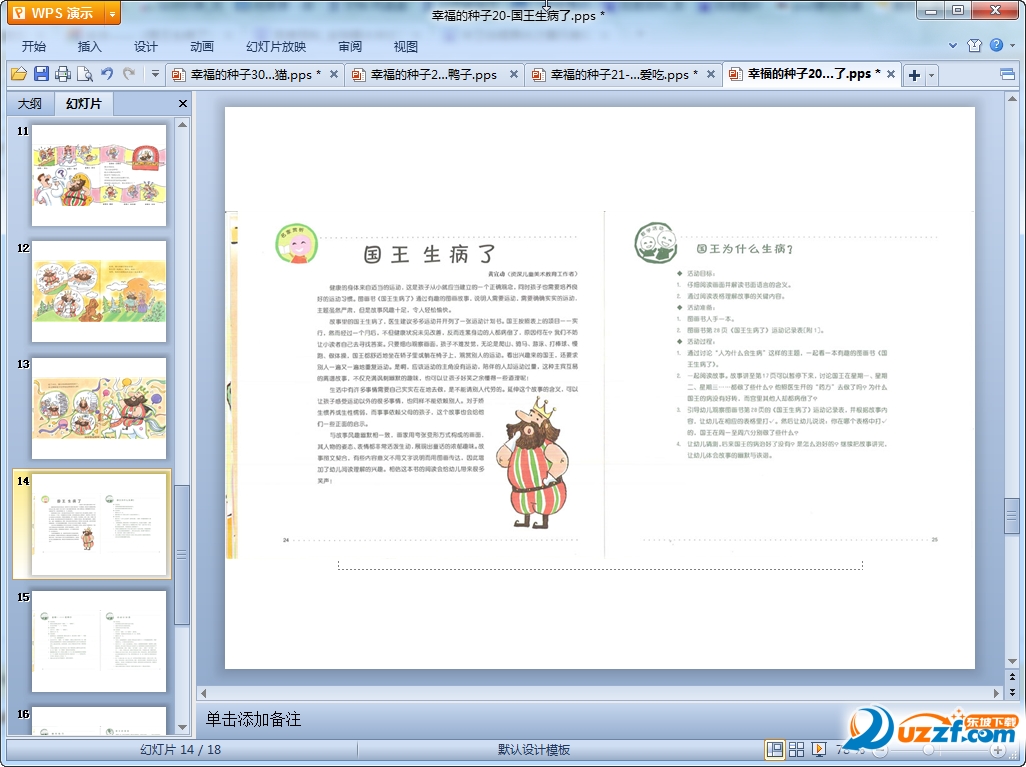Viewport: 1026px width, 767px height.
Task: Click the empty dotted placeholder below slide image
Action: point(600,565)
